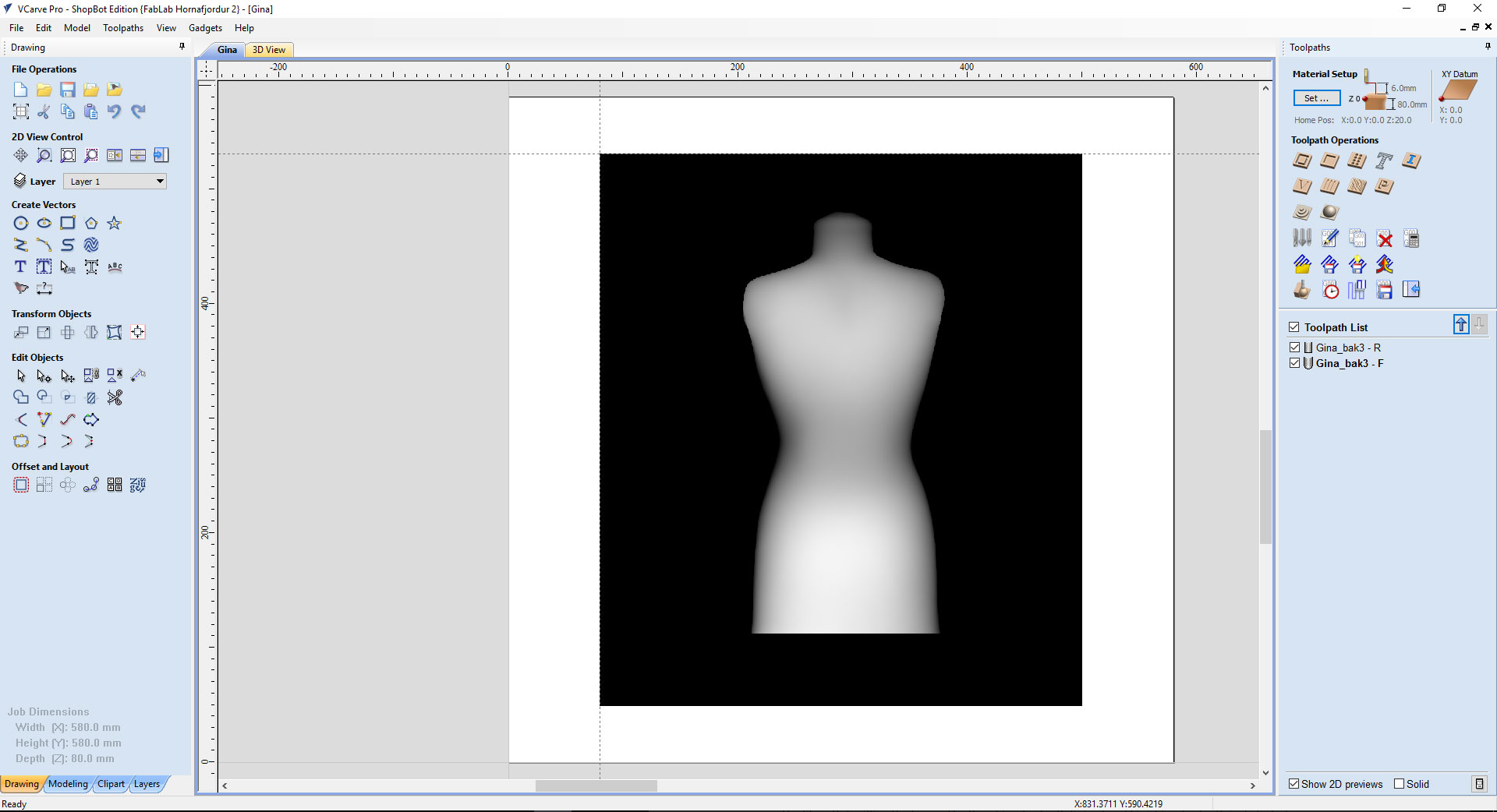
Task: Select Gina_bak3 - F toolpath name
Action: point(1350,363)
